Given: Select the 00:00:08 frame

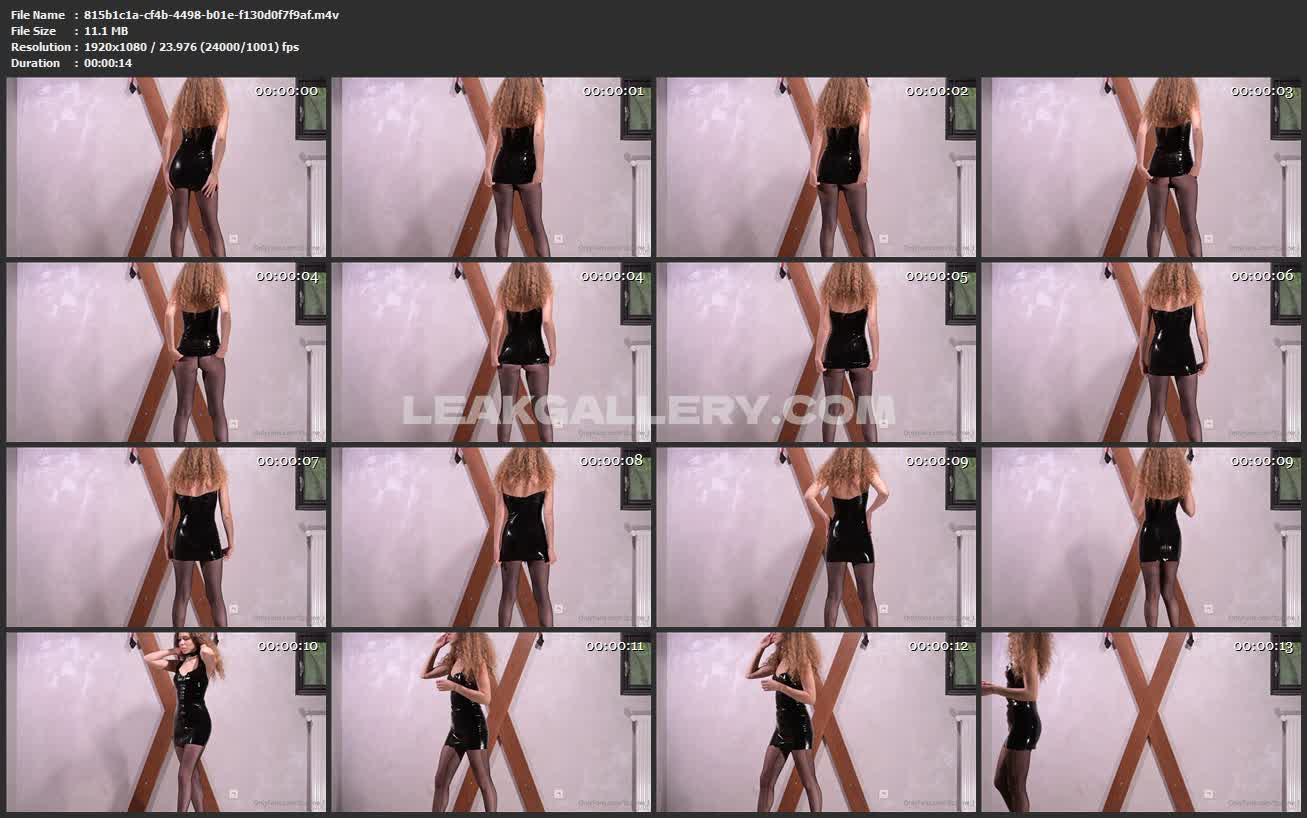Looking at the screenshot, I should pyautogui.click(x=491, y=537).
